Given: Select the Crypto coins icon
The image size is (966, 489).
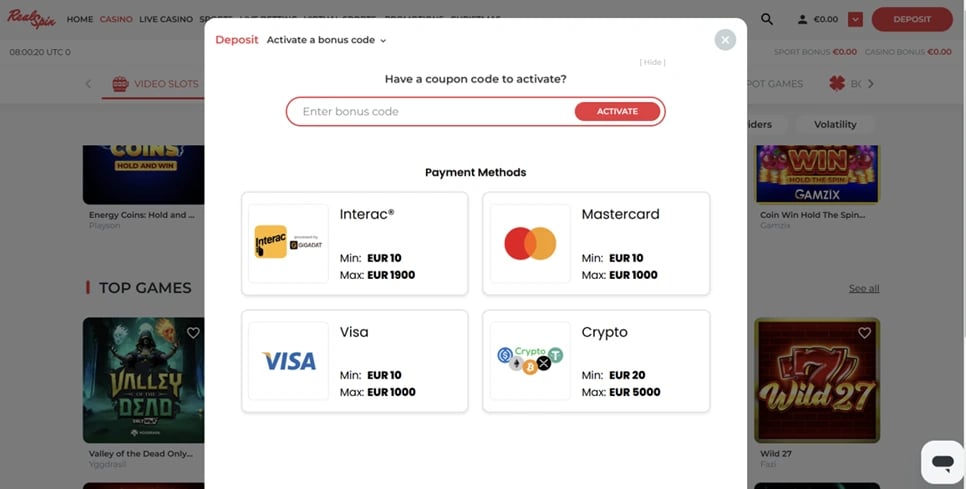Looking at the screenshot, I should click(x=530, y=360).
